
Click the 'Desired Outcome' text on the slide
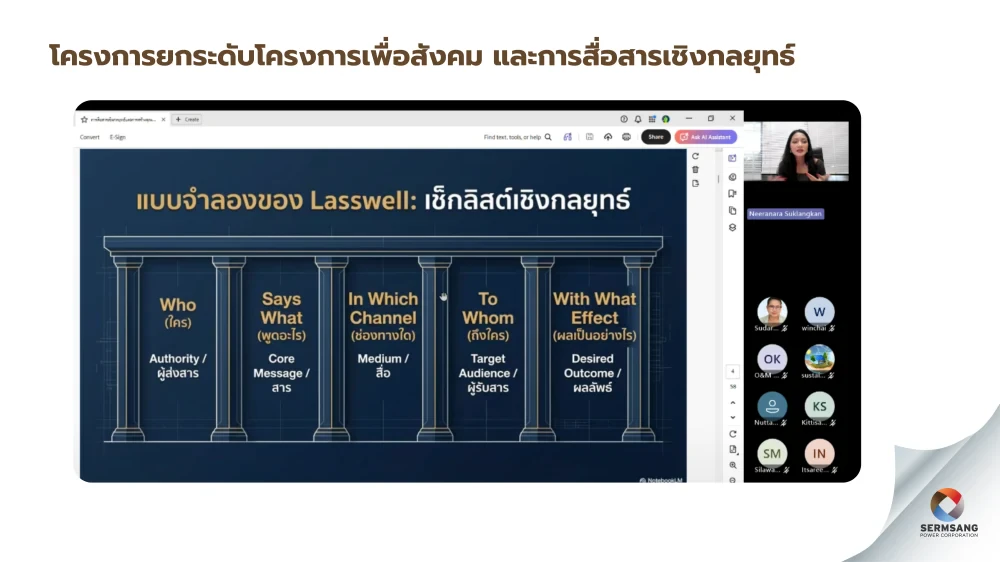(591, 366)
